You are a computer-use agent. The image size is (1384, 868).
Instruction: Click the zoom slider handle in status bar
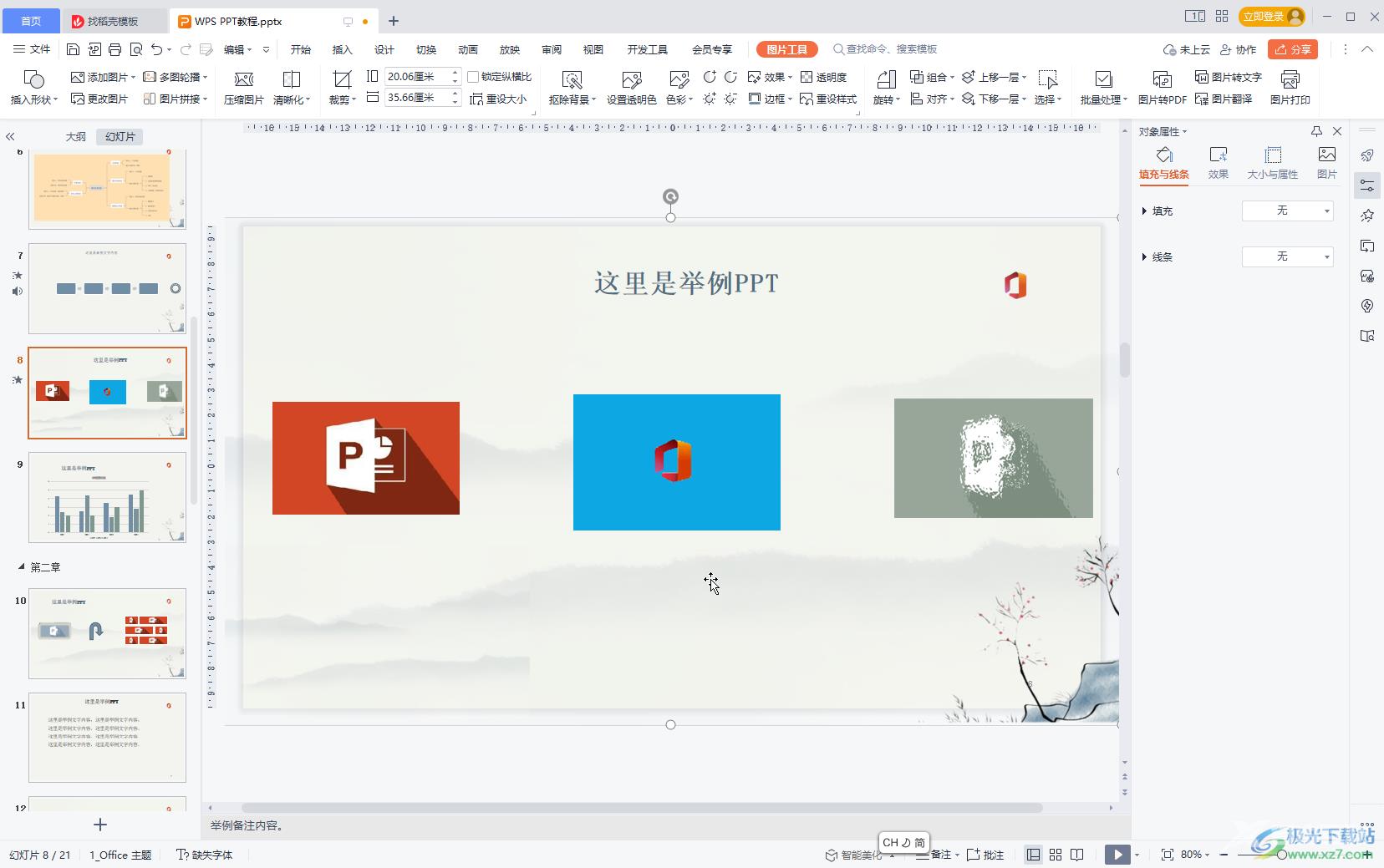coord(1281,855)
